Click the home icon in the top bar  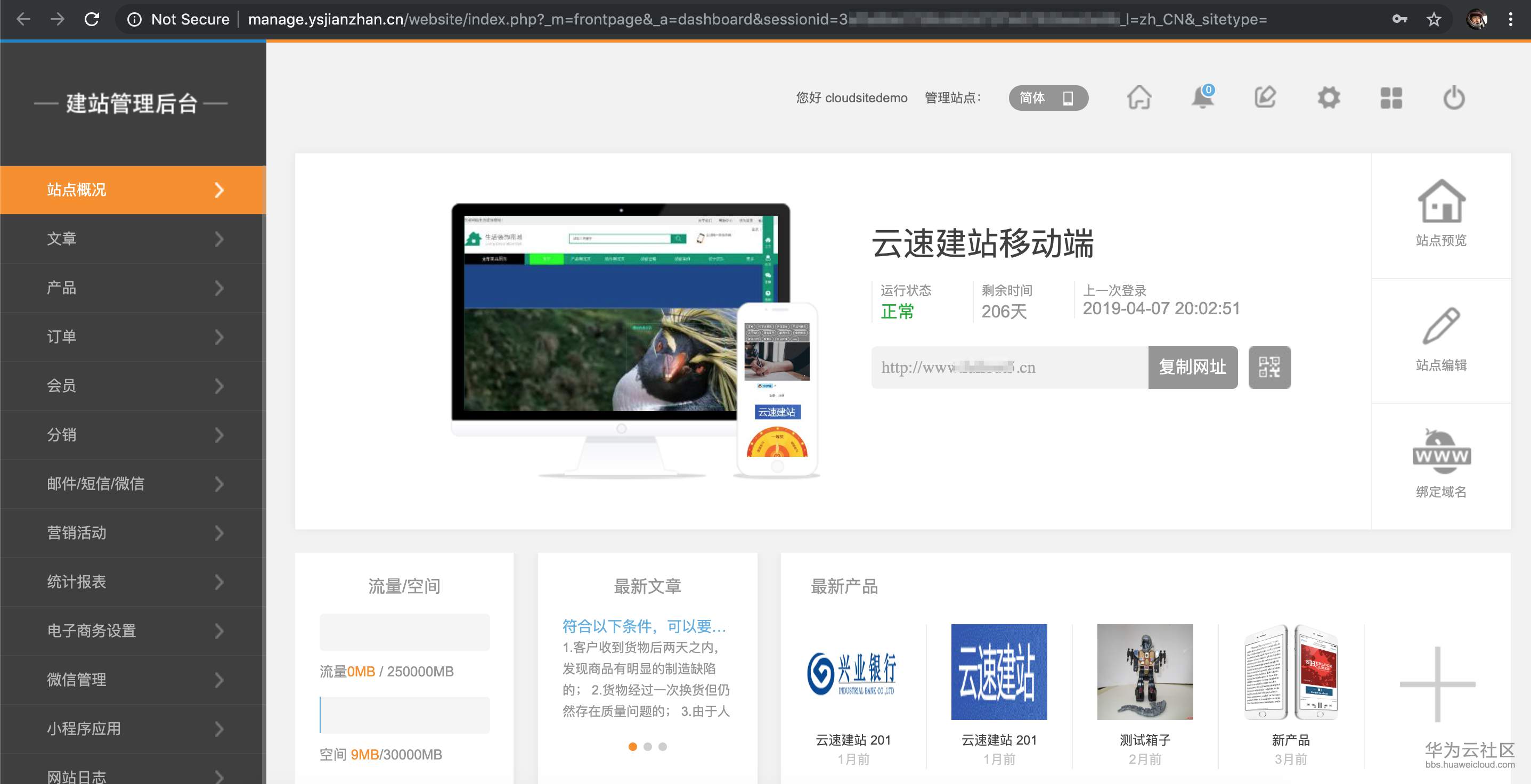[x=1140, y=98]
